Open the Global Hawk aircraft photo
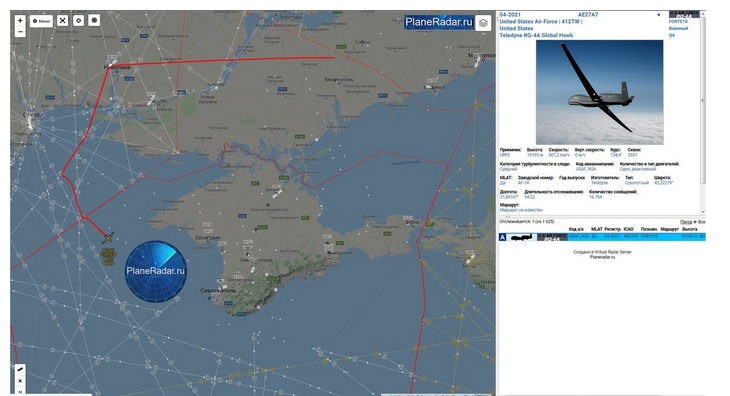Image resolution: width=730 pixels, height=396 pixels. [x=600, y=92]
